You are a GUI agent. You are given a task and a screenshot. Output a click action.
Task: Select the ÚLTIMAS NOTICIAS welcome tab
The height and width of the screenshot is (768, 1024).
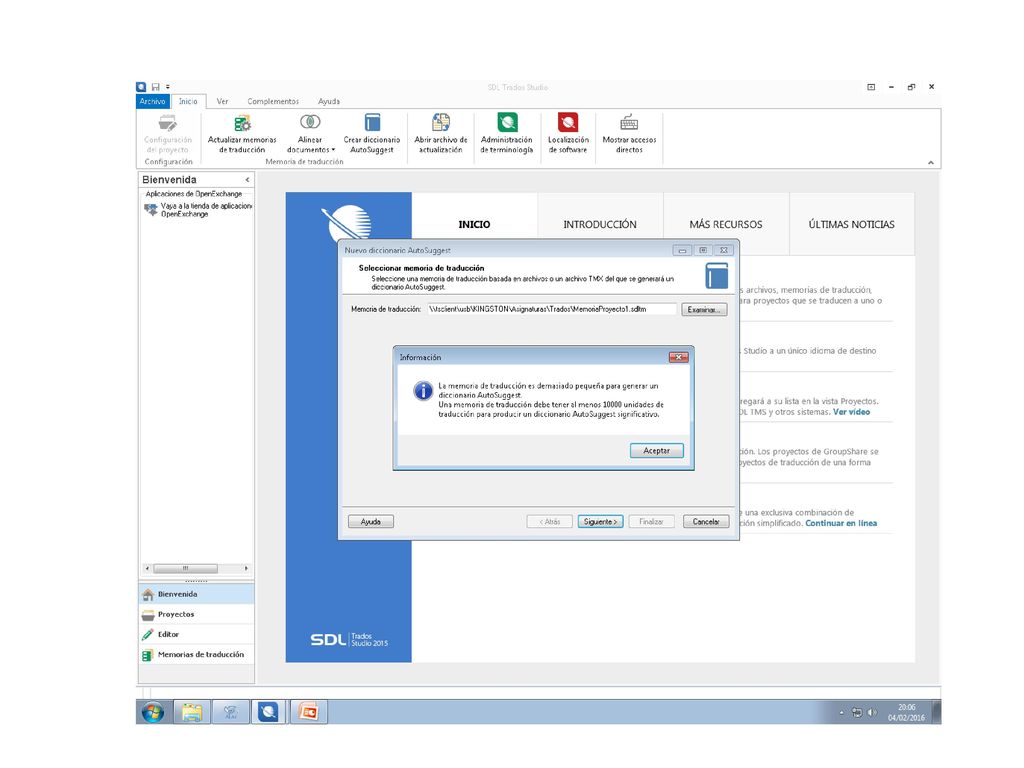pyautogui.click(x=852, y=224)
